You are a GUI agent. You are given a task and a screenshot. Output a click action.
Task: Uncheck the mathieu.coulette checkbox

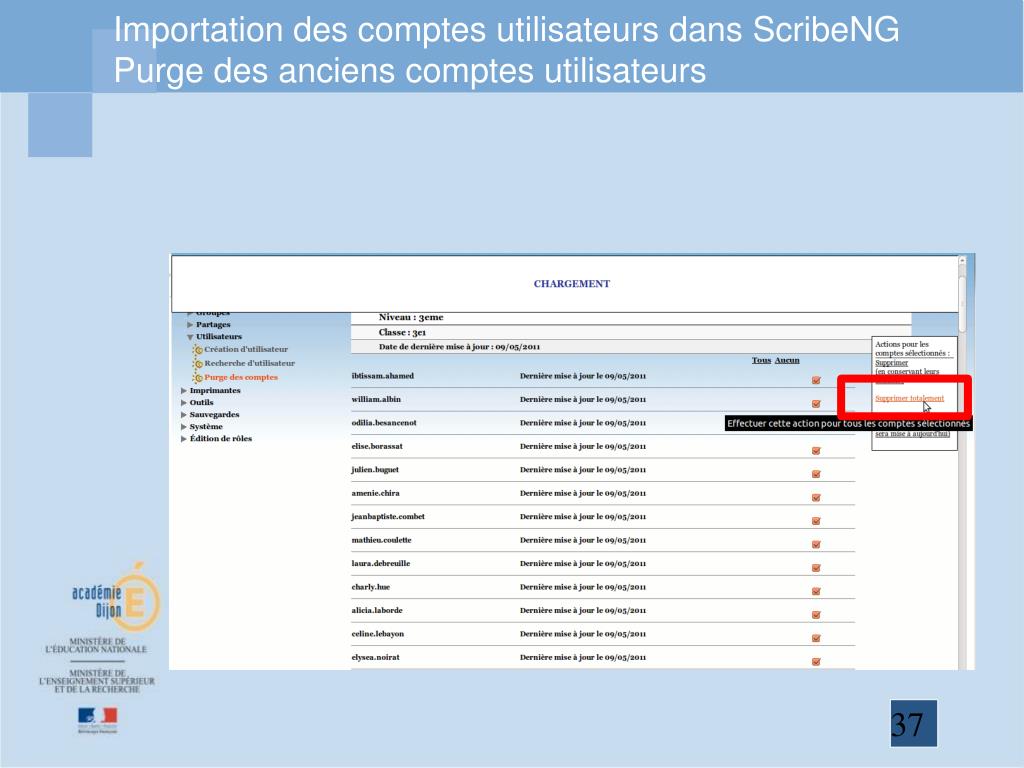(x=816, y=545)
